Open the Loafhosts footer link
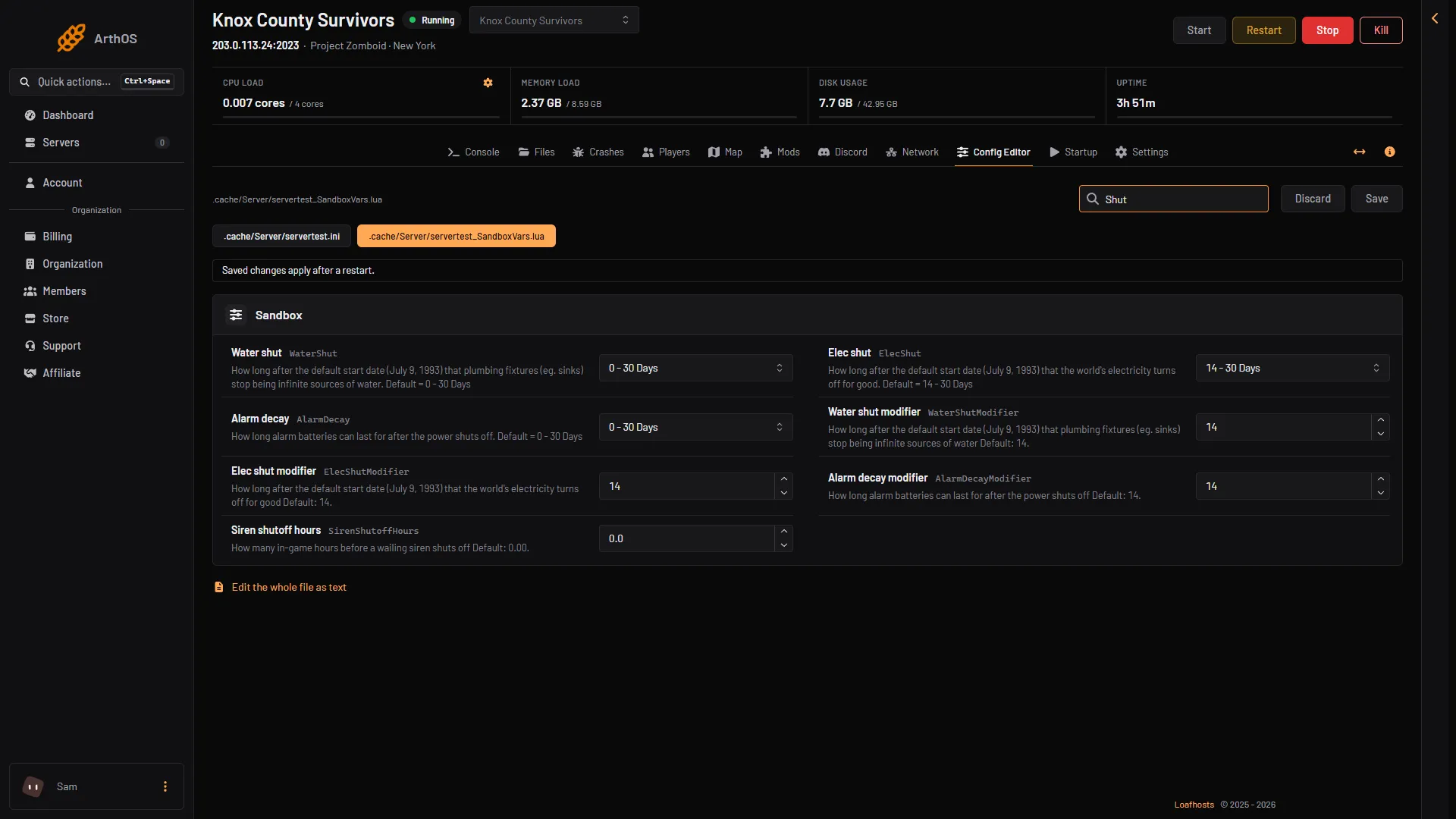The height and width of the screenshot is (819, 1456). 1194,805
